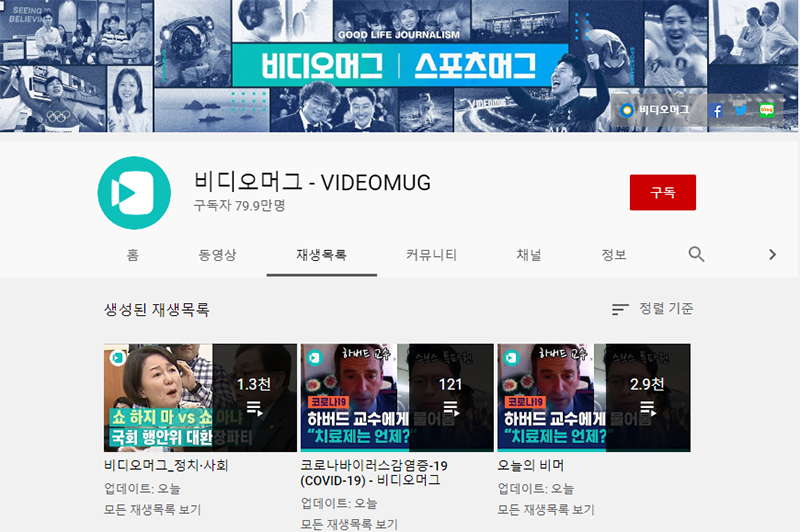Viewport: 800px width, 532px height.
Task: View full playlist under 비디오머그_정치·사회
Action: (153, 510)
